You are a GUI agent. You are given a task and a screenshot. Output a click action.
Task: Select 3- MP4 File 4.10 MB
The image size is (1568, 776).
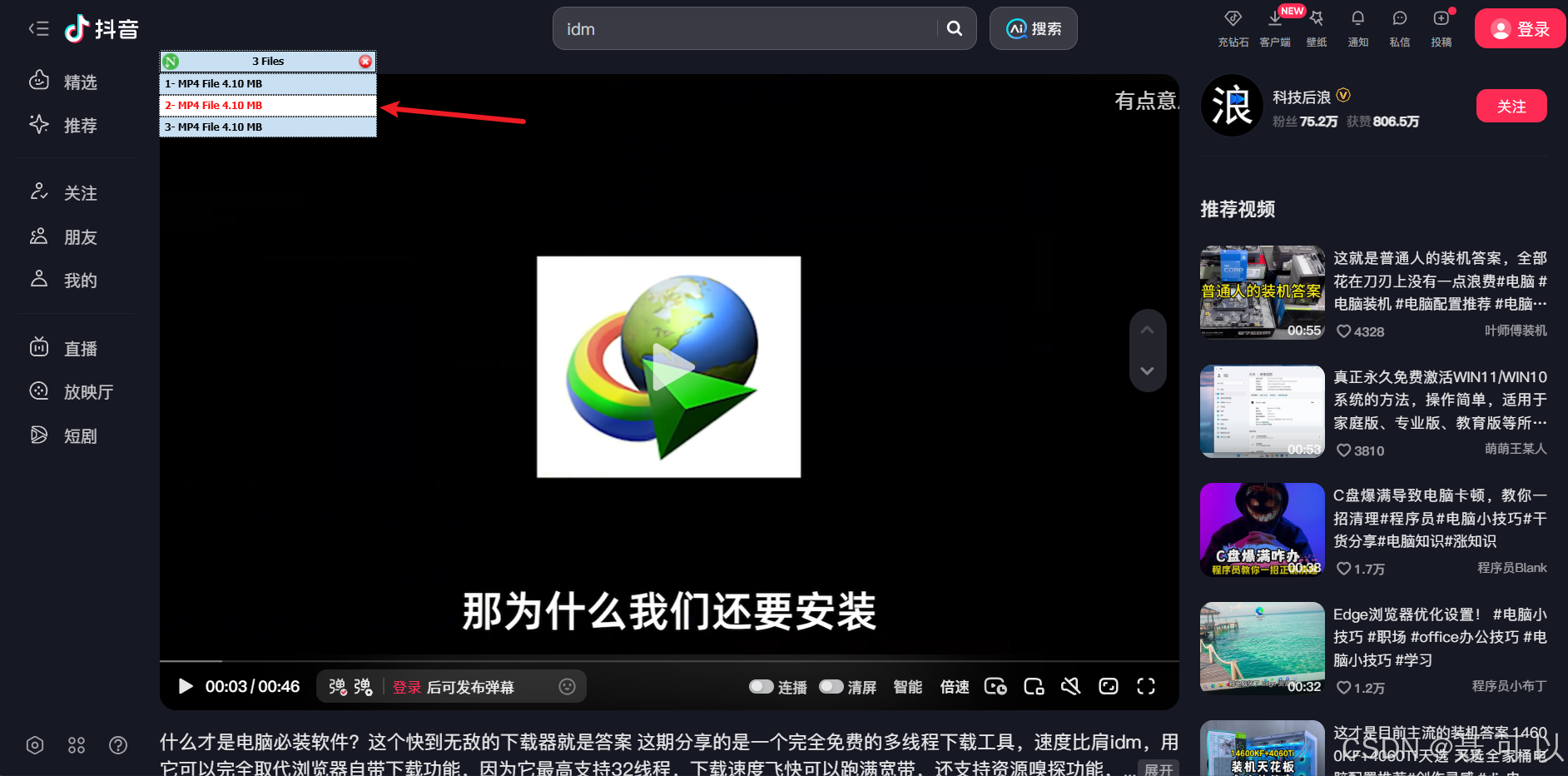pyautogui.click(x=268, y=127)
